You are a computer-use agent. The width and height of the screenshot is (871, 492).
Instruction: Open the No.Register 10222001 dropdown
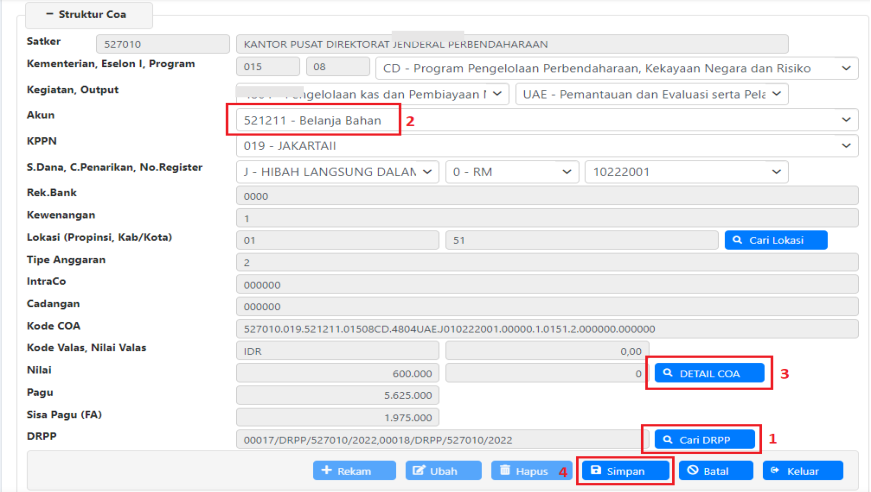click(686, 172)
